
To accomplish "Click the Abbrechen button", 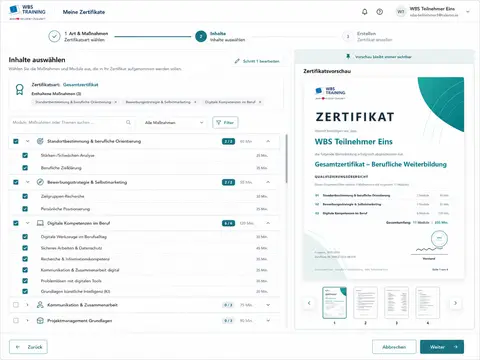I will tap(394, 347).
